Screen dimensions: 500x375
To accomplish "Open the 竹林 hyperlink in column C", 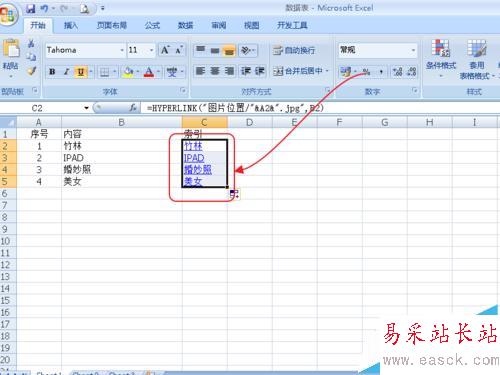I will coord(193,146).
